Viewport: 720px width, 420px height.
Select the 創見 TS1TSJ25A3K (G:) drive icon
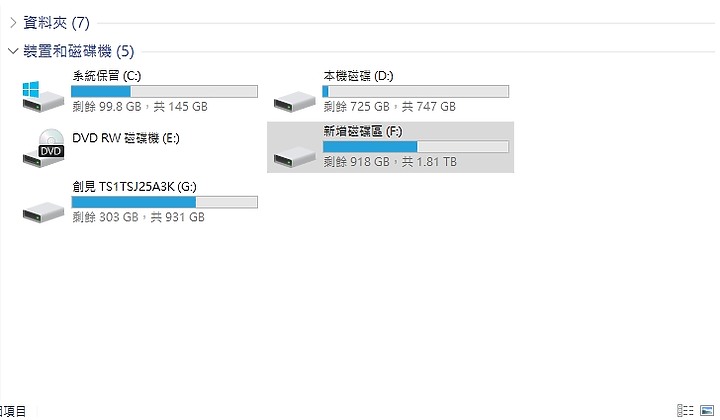pos(43,212)
